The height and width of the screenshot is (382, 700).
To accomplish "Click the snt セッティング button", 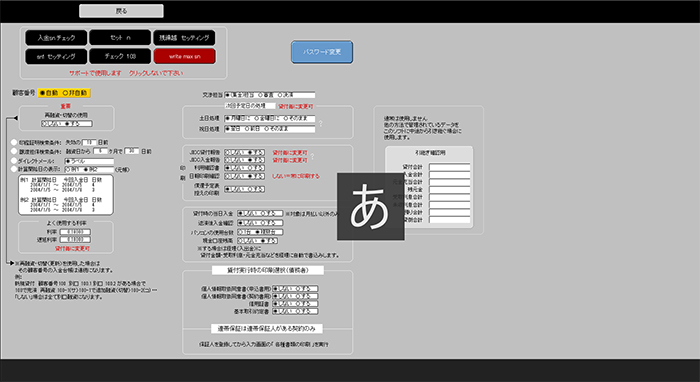I will point(56,56).
